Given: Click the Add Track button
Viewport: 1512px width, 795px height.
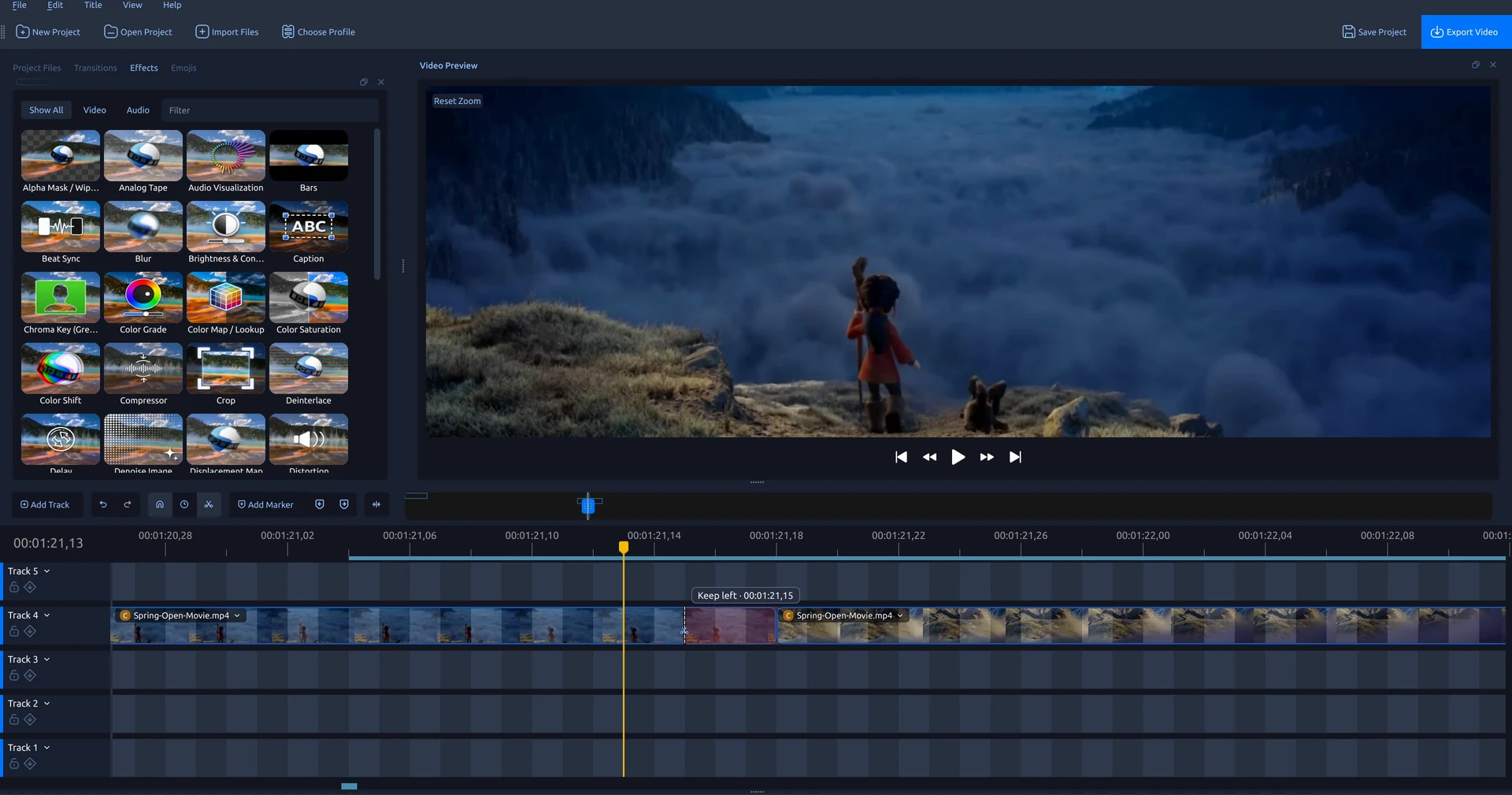Looking at the screenshot, I should pyautogui.click(x=45, y=504).
